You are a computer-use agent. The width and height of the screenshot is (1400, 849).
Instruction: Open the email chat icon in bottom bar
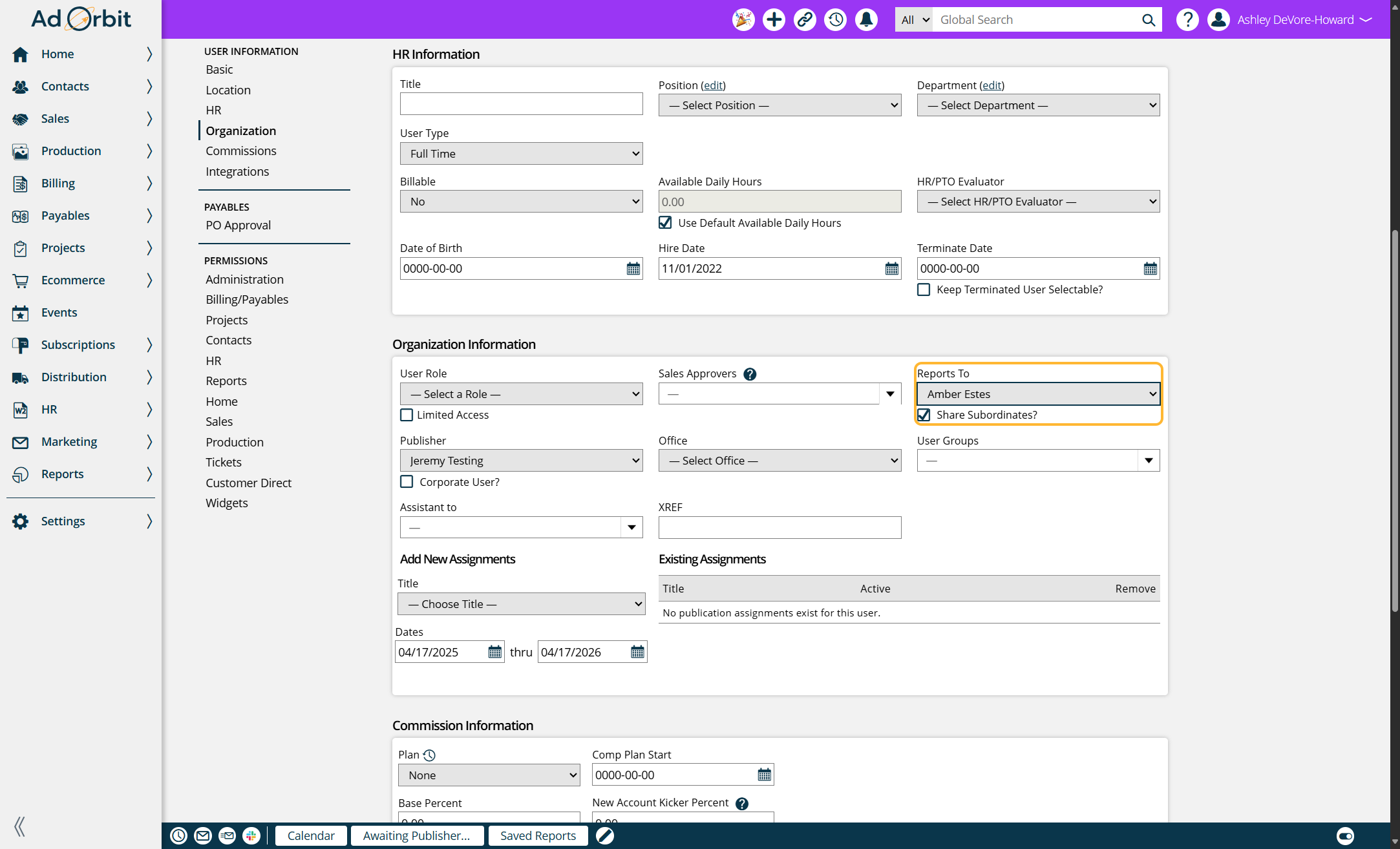tap(227, 835)
